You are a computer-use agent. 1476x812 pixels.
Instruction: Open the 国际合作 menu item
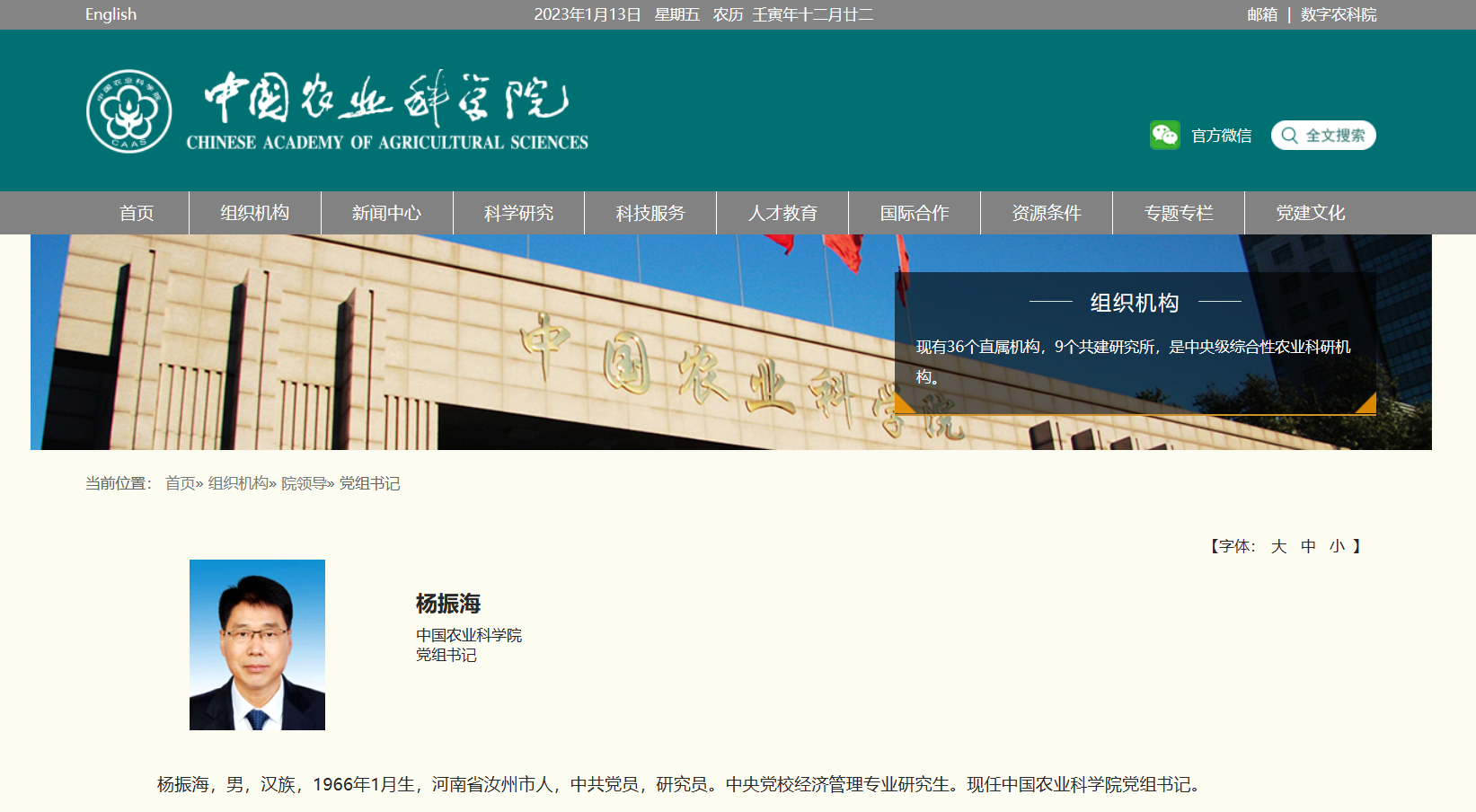coord(914,213)
